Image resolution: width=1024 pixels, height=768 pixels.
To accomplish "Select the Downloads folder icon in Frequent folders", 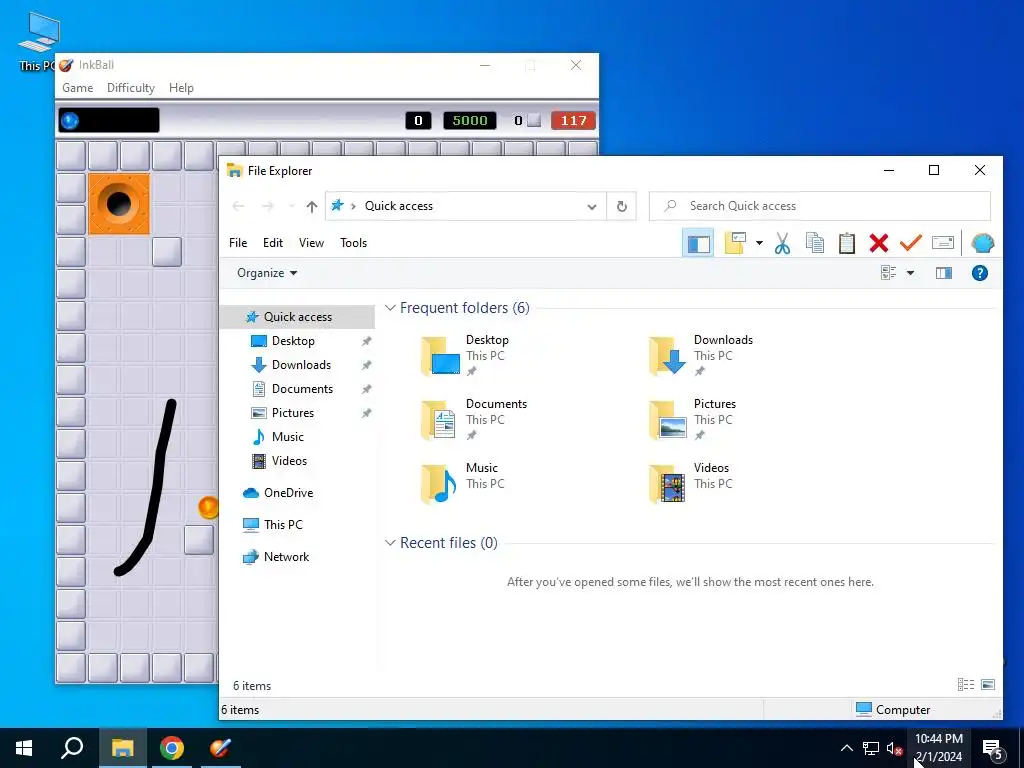I will pyautogui.click(x=667, y=356).
